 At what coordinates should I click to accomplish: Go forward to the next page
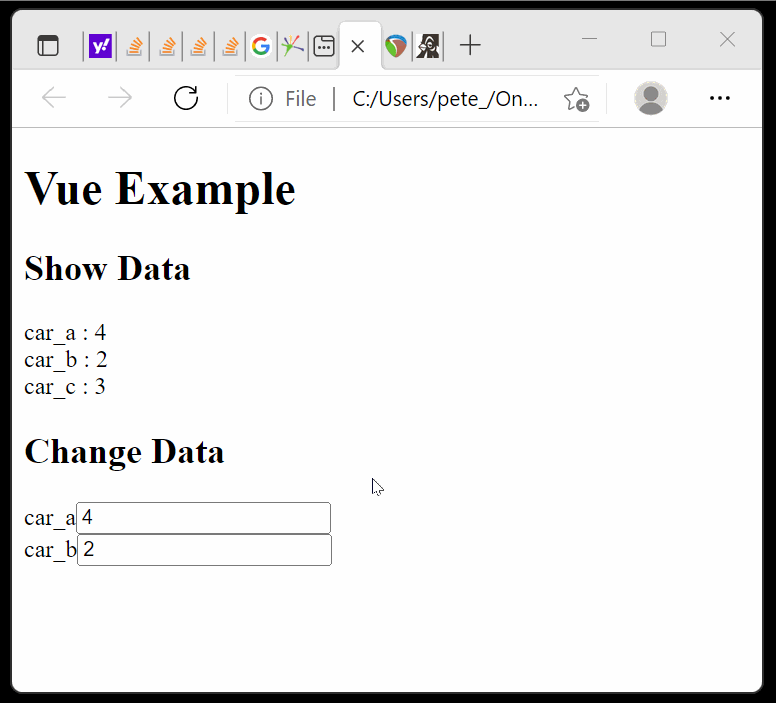(120, 98)
